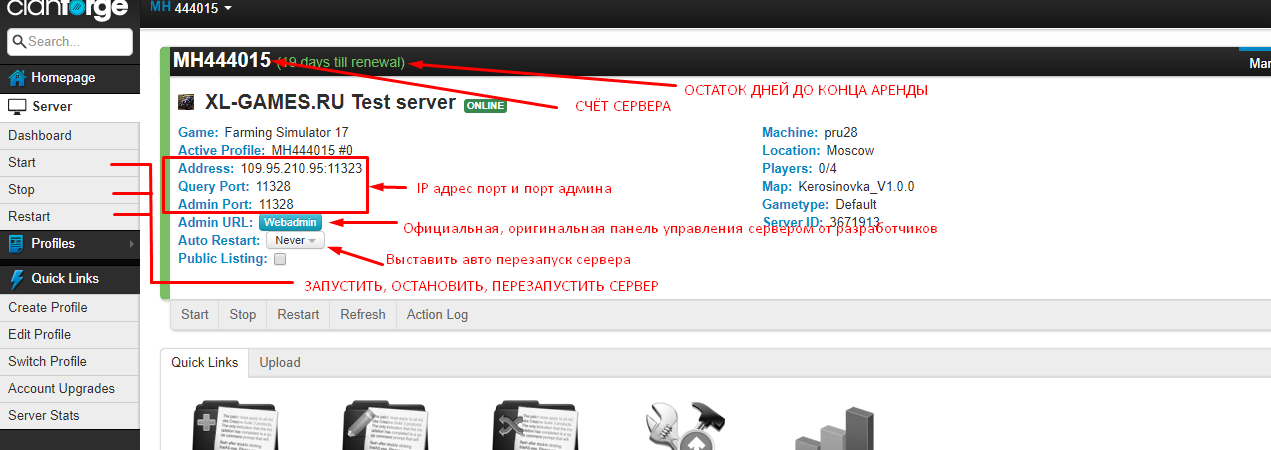Switch to the Upload tab
Screen dimensions: 1271x450
[x=280, y=362]
